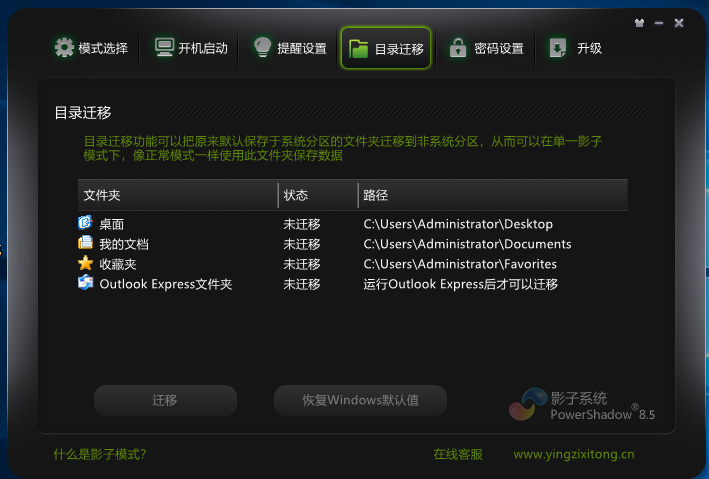709x479 pixels.
Task: Click 未迁移 status in 收藏夹 row
Action: (x=302, y=264)
